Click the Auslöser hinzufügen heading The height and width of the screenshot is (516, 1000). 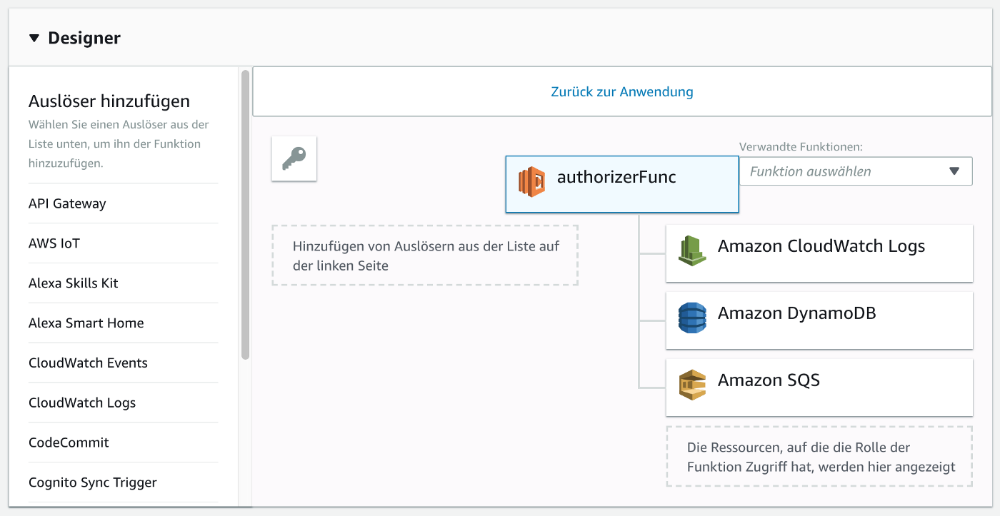pos(109,101)
